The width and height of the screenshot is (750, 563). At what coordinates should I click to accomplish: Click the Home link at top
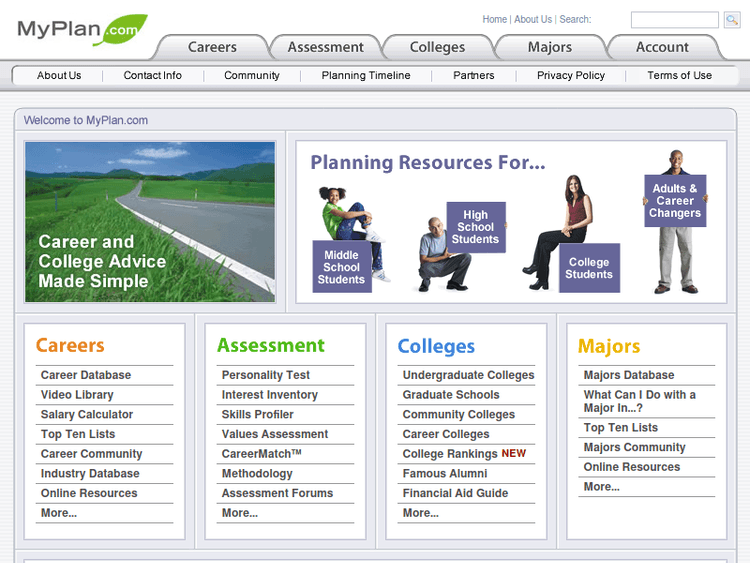click(x=495, y=19)
